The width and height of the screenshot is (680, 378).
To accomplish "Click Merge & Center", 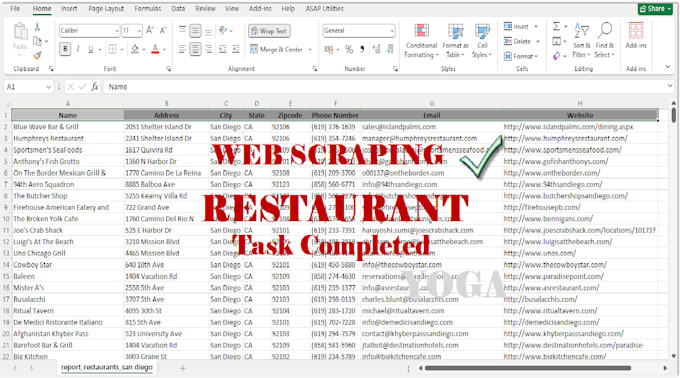I will tap(276, 49).
